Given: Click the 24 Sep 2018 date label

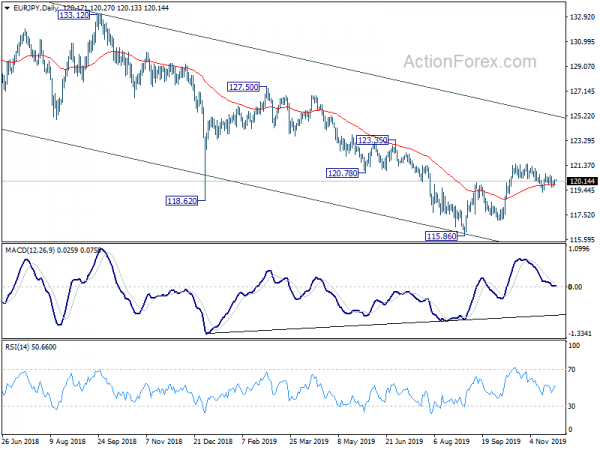Looking at the screenshot, I should point(117,441).
